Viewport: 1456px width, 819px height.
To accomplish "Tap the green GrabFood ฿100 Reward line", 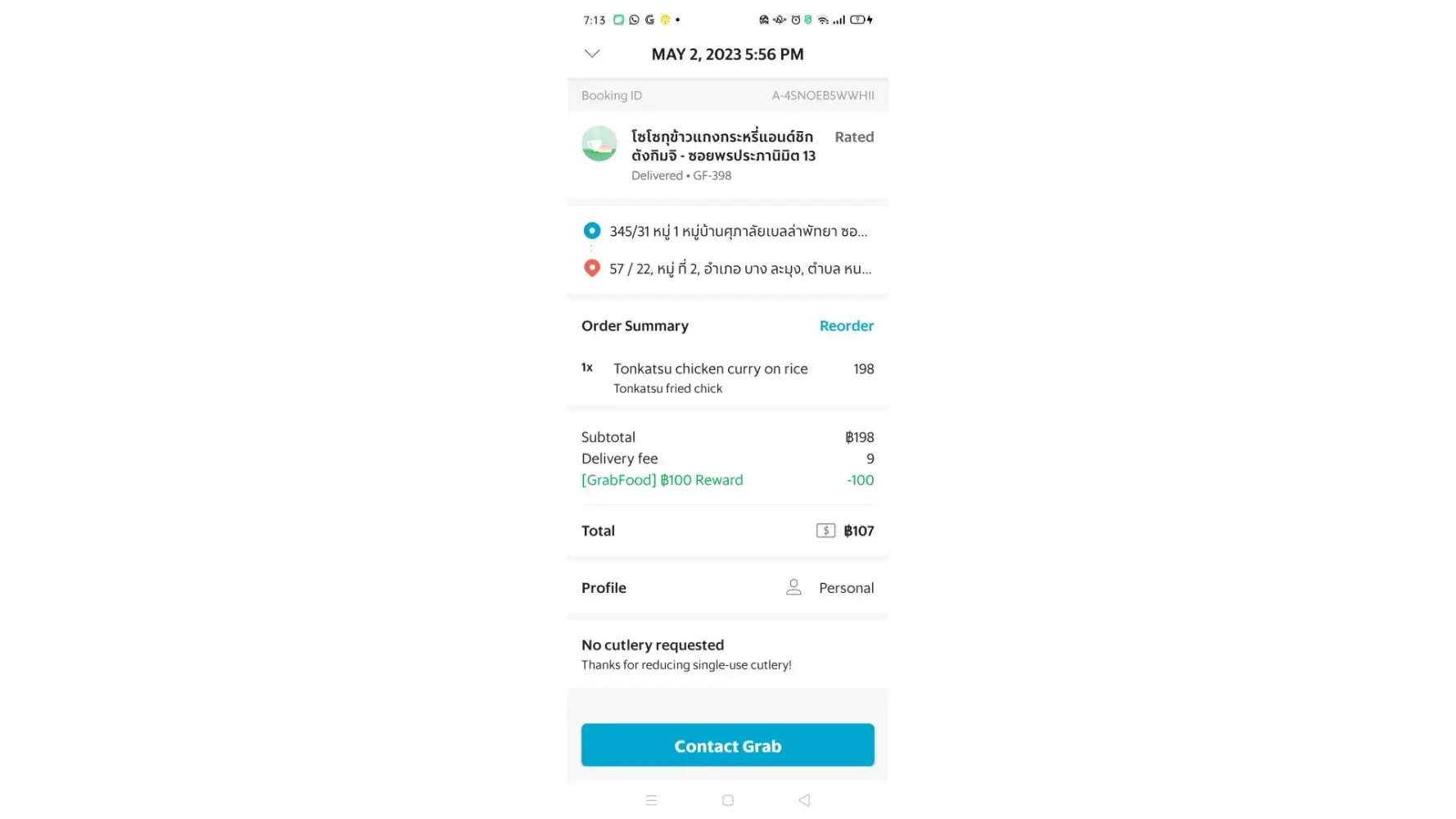I will pos(662,480).
